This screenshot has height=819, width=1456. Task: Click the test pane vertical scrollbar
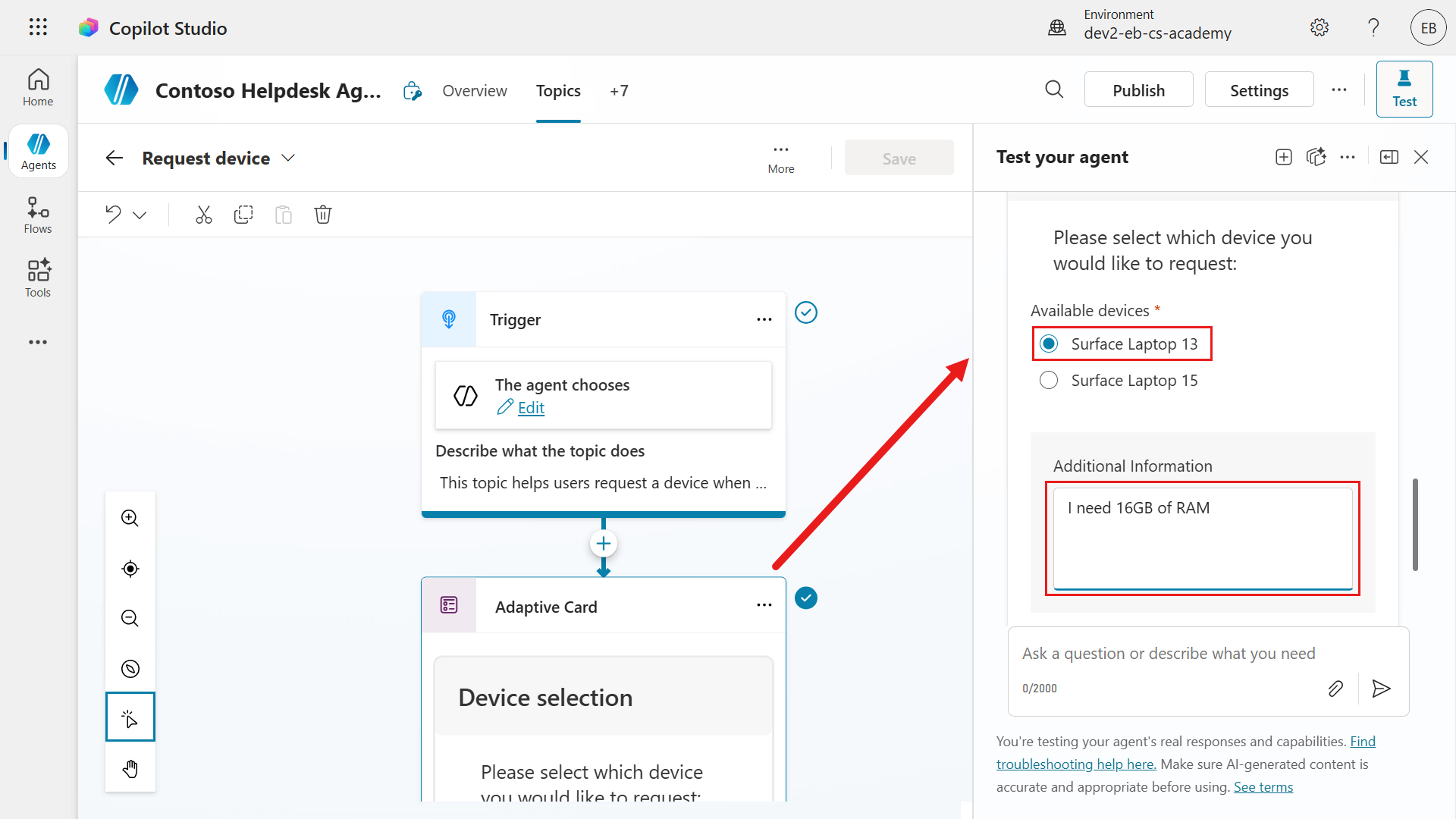click(1415, 524)
